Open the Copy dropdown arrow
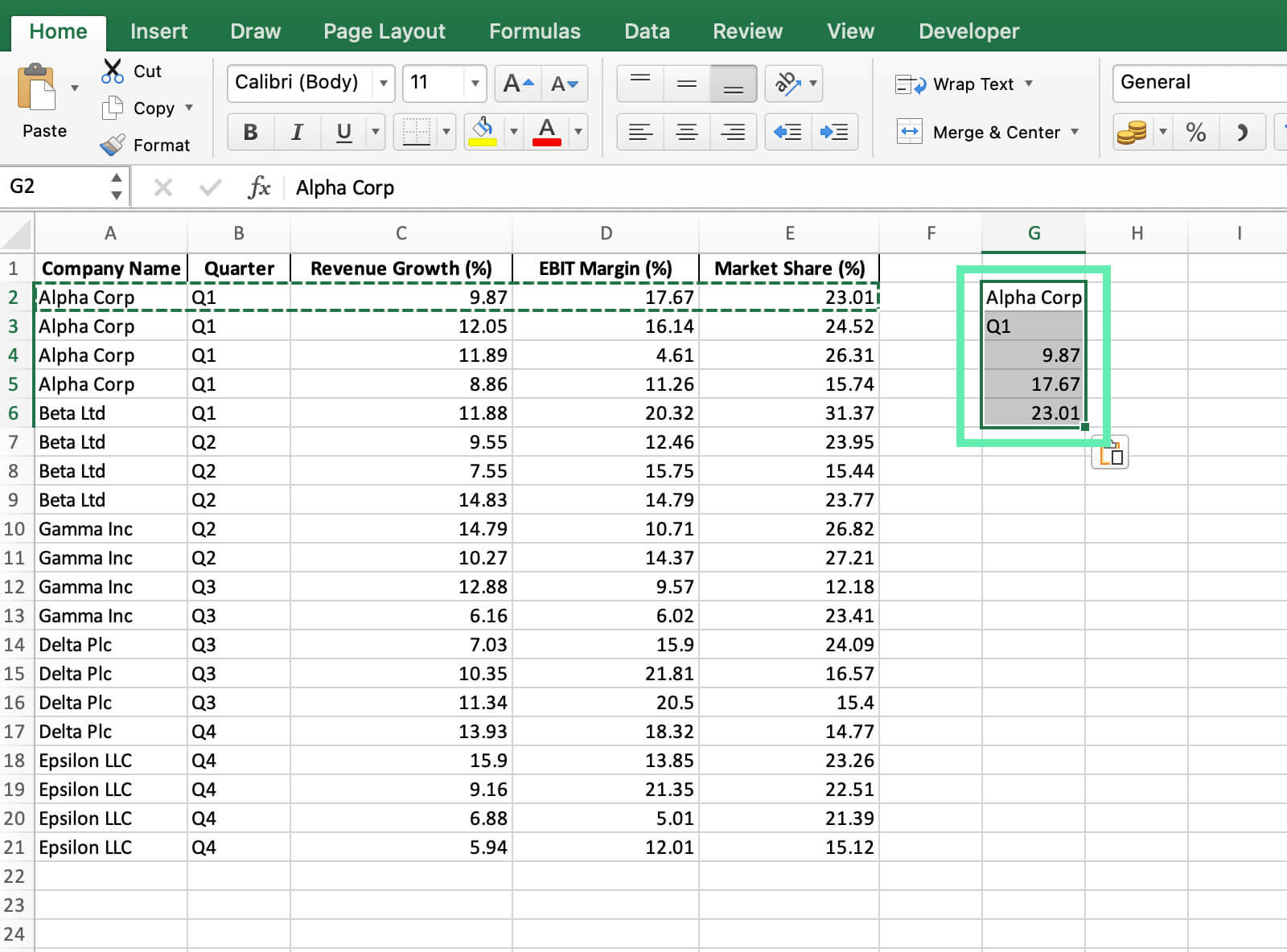 coord(189,107)
